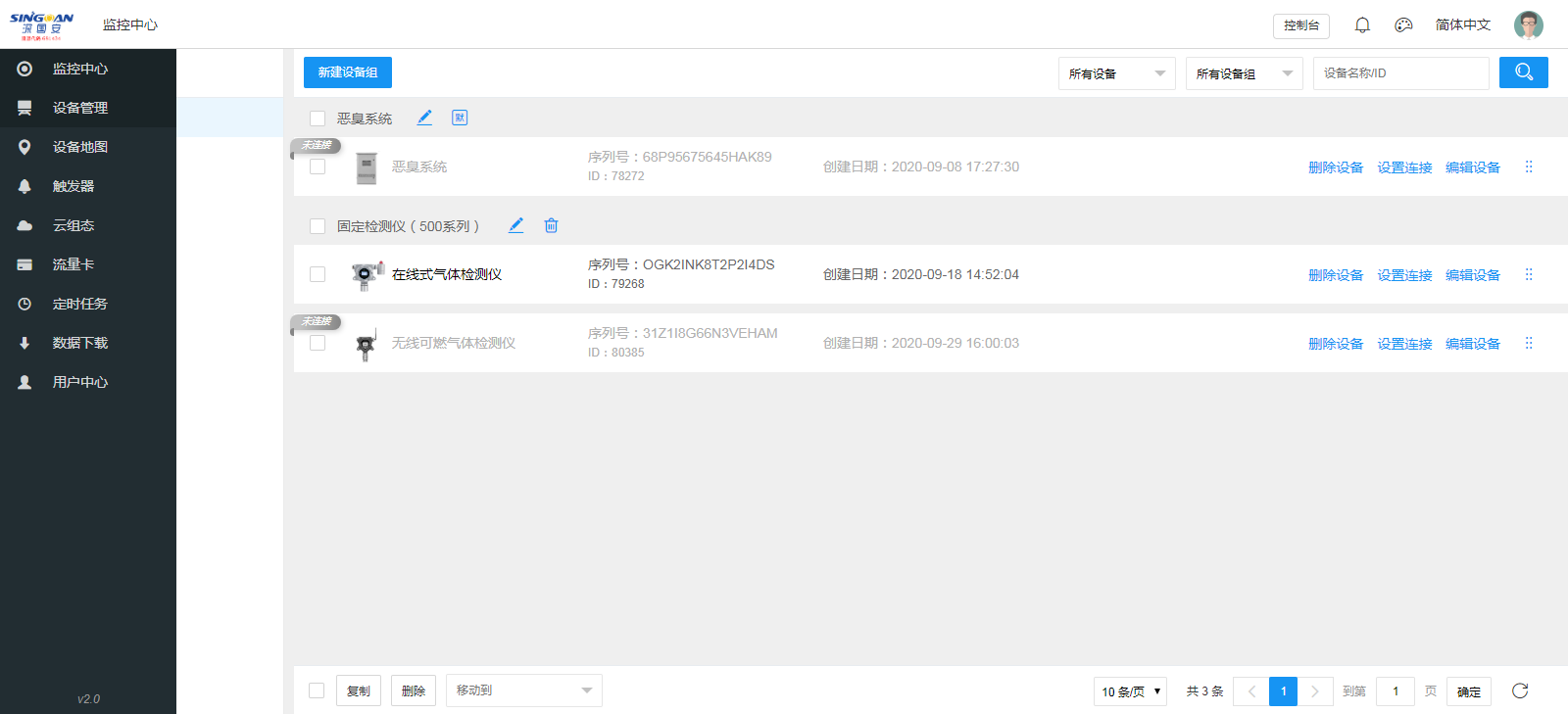Viewport: 1568px width, 714px height.
Task: Expand the 所有设备 filter dropdown
Action: click(1116, 73)
